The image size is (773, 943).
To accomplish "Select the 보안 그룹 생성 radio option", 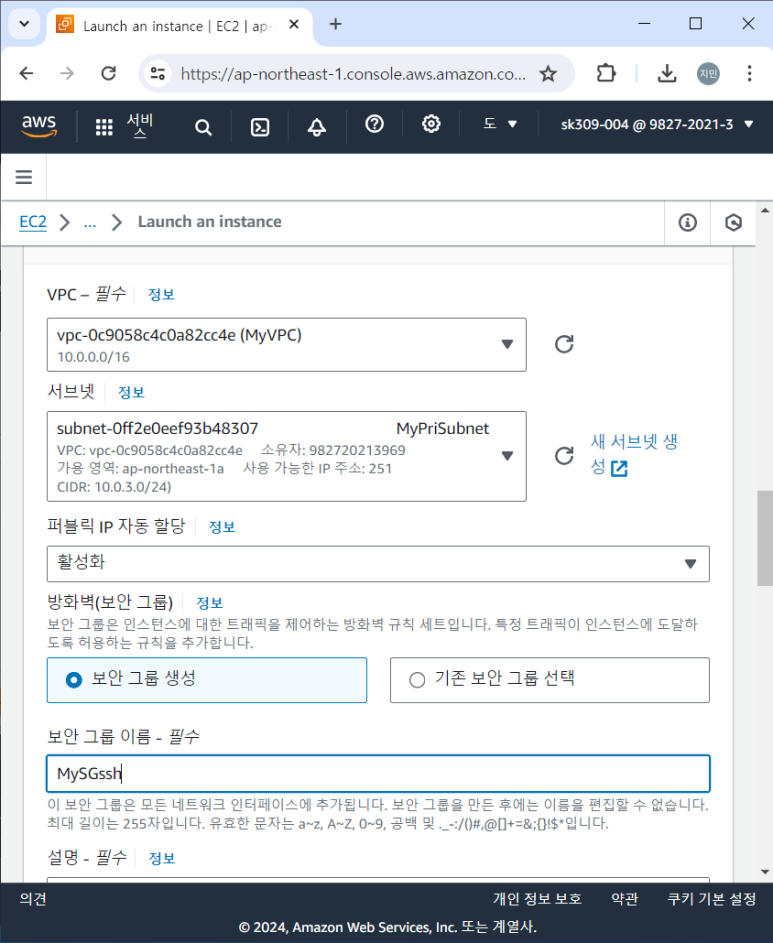I will (207, 680).
